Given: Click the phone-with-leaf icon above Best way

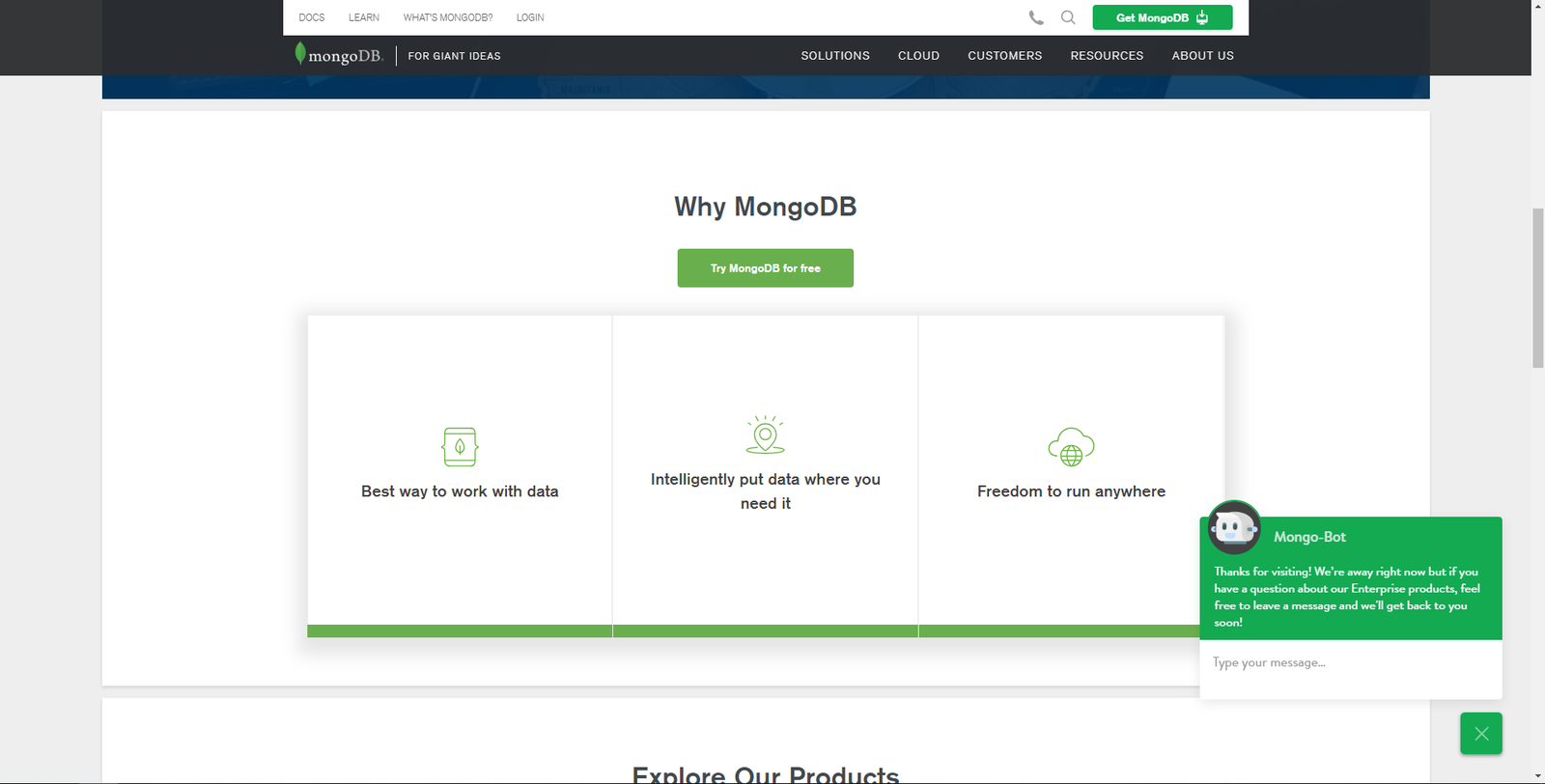Looking at the screenshot, I should pyautogui.click(x=460, y=447).
